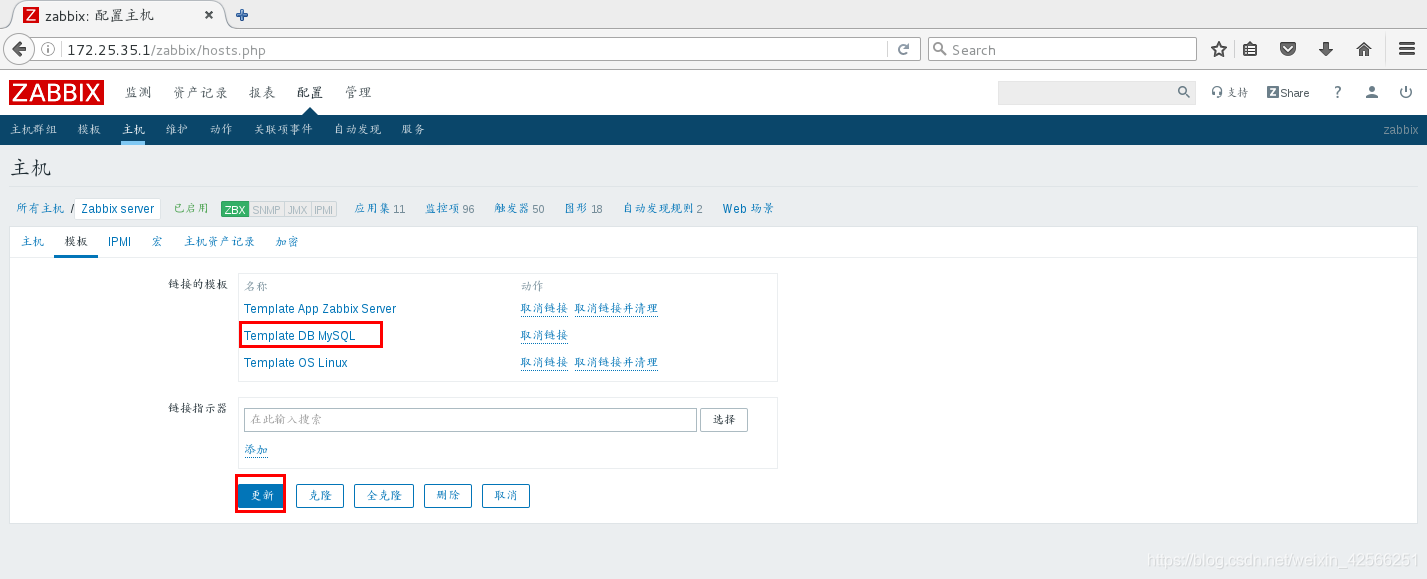Click the 选择 button

coord(724,420)
